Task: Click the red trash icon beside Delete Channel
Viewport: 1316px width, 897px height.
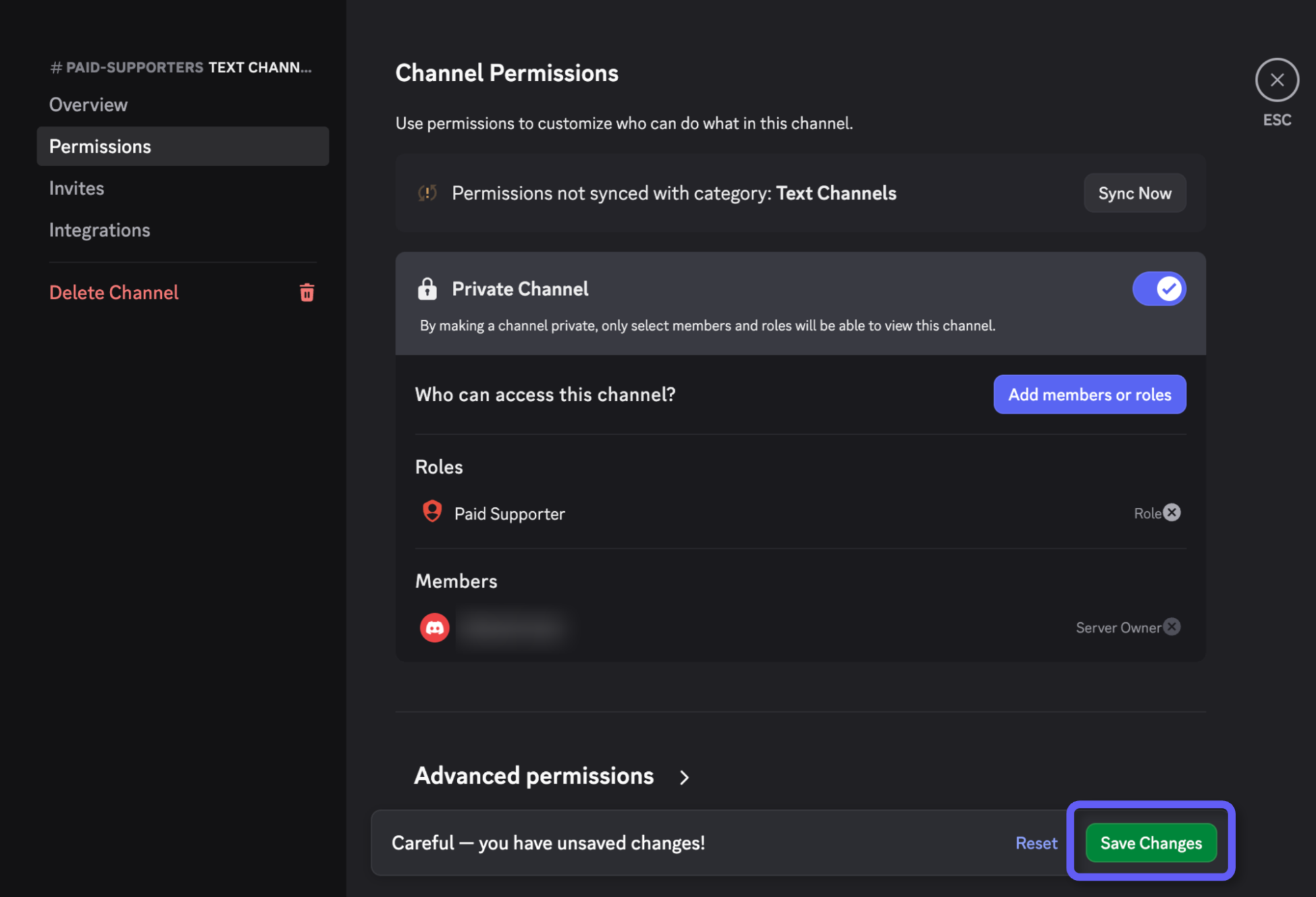Action: tap(307, 292)
